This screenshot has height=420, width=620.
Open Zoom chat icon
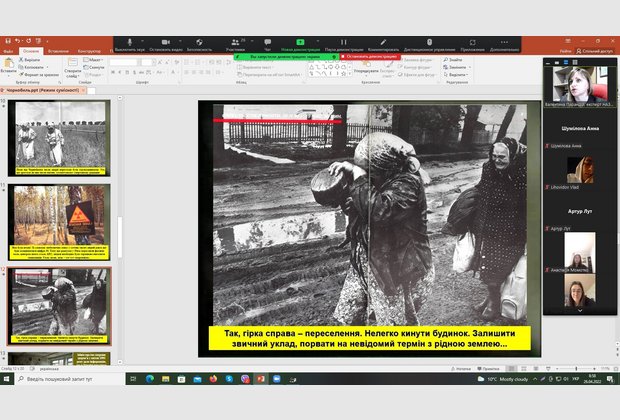click(267, 43)
